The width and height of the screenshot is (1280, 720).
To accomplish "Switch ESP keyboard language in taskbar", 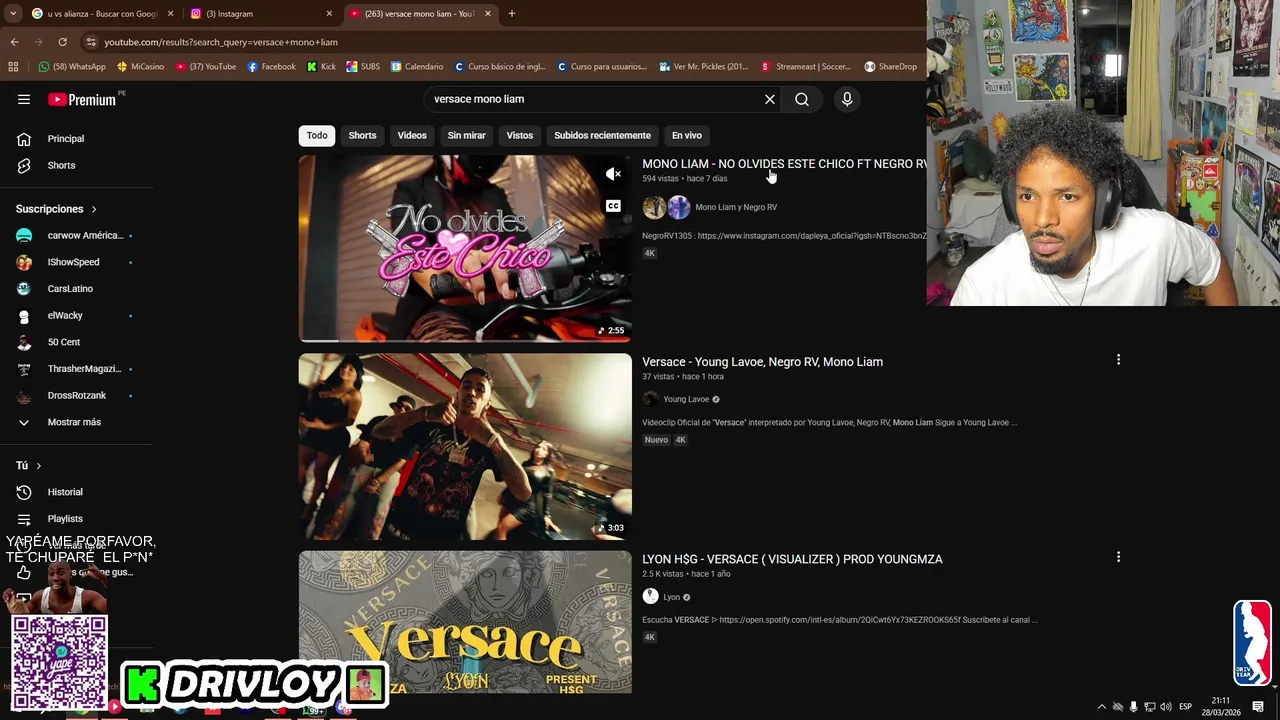I will click(1185, 707).
